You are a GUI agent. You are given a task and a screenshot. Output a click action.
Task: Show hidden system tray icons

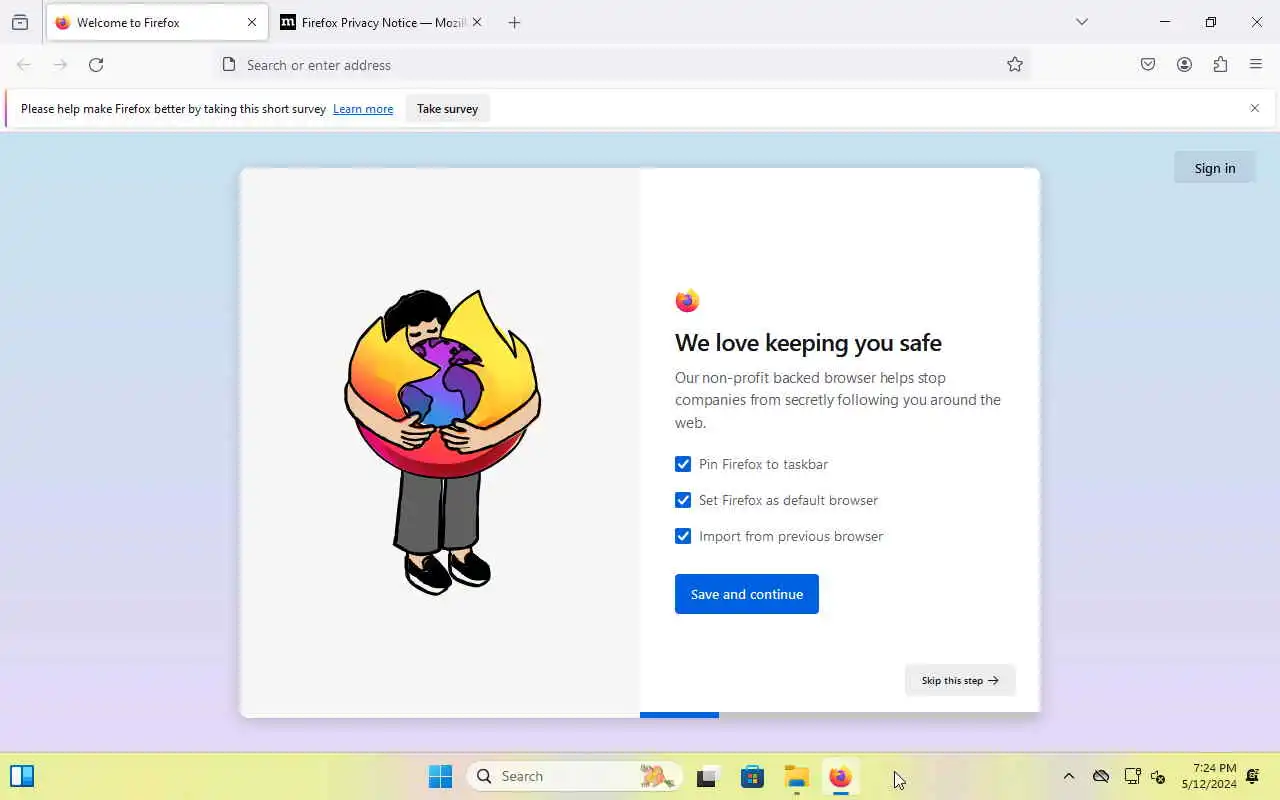[1068, 776]
